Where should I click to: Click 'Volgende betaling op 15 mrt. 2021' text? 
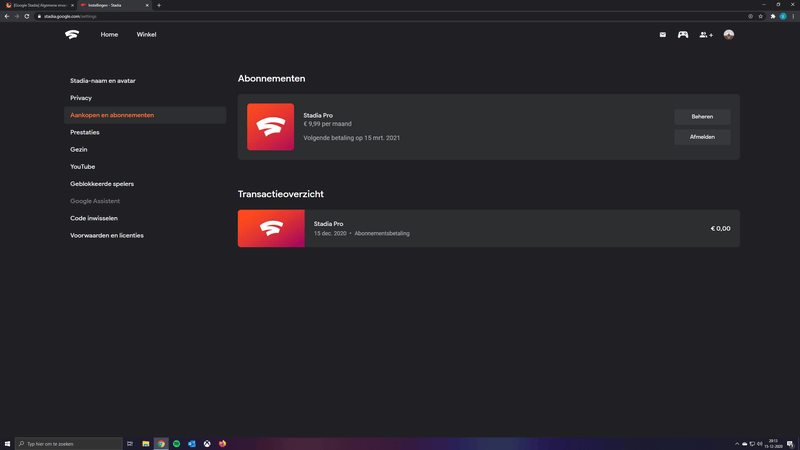[x=352, y=138]
